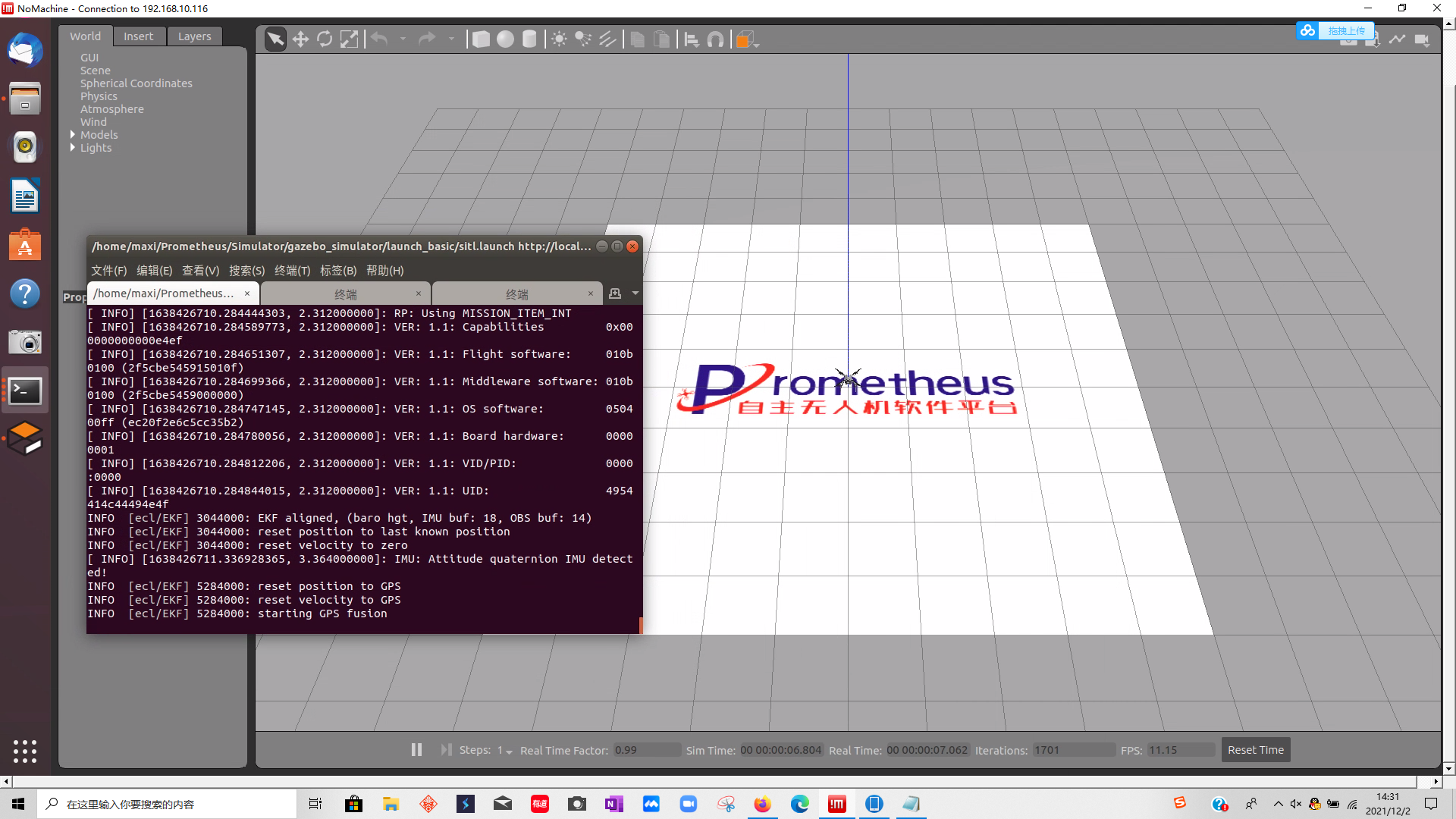The image size is (1456, 819).
Task: Activate the Translate mode tool
Action: pyautogui.click(x=300, y=39)
